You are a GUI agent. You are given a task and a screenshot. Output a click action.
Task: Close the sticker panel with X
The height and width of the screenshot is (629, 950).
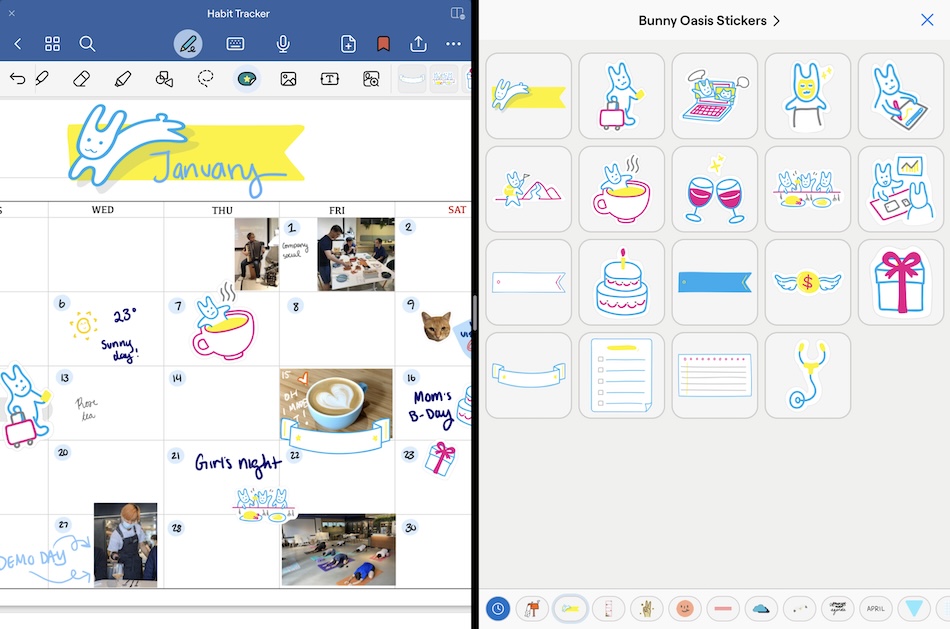pos(927,20)
